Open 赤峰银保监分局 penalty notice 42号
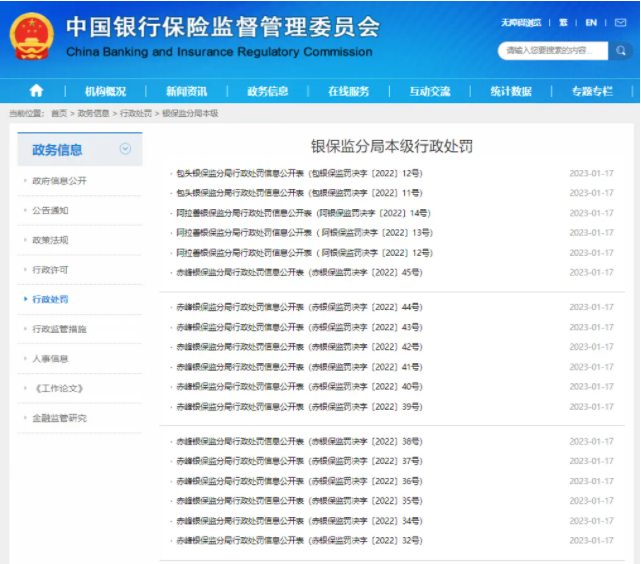The height and width of the screenshot is (564, 641). pos(299,347)
